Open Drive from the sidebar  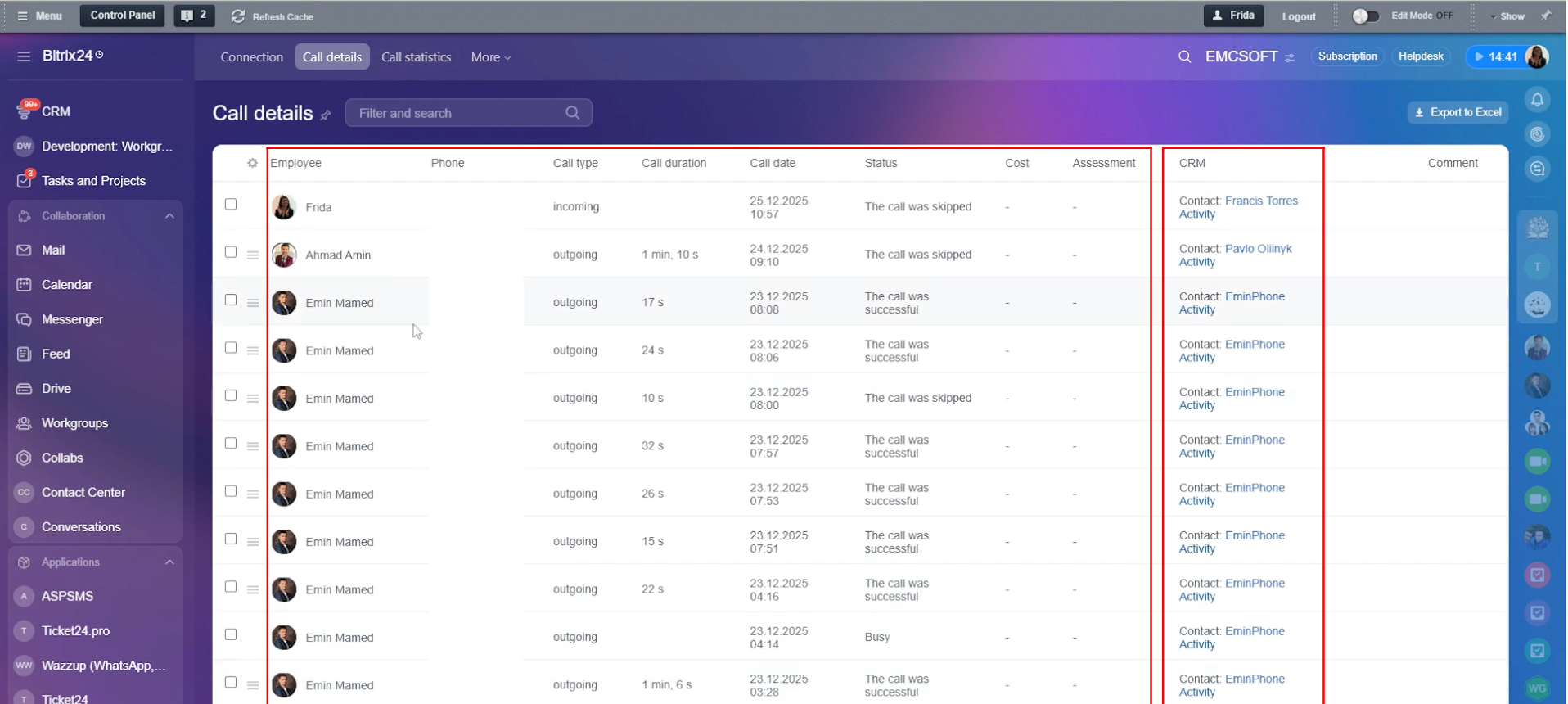[x=56, y=389]
